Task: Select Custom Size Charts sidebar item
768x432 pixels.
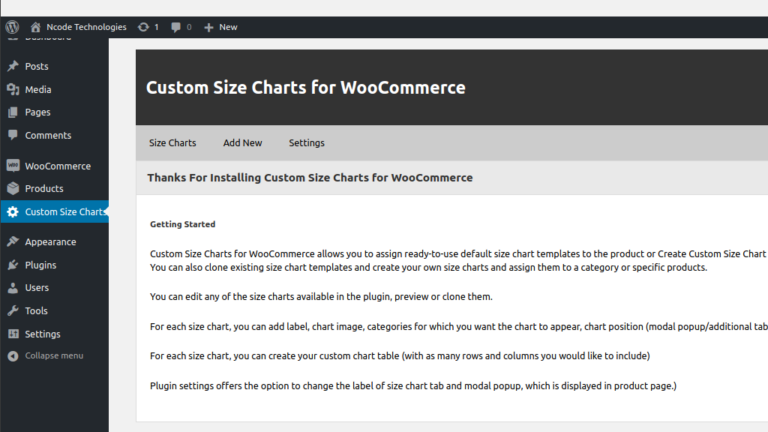Action: tap(64, 212)
